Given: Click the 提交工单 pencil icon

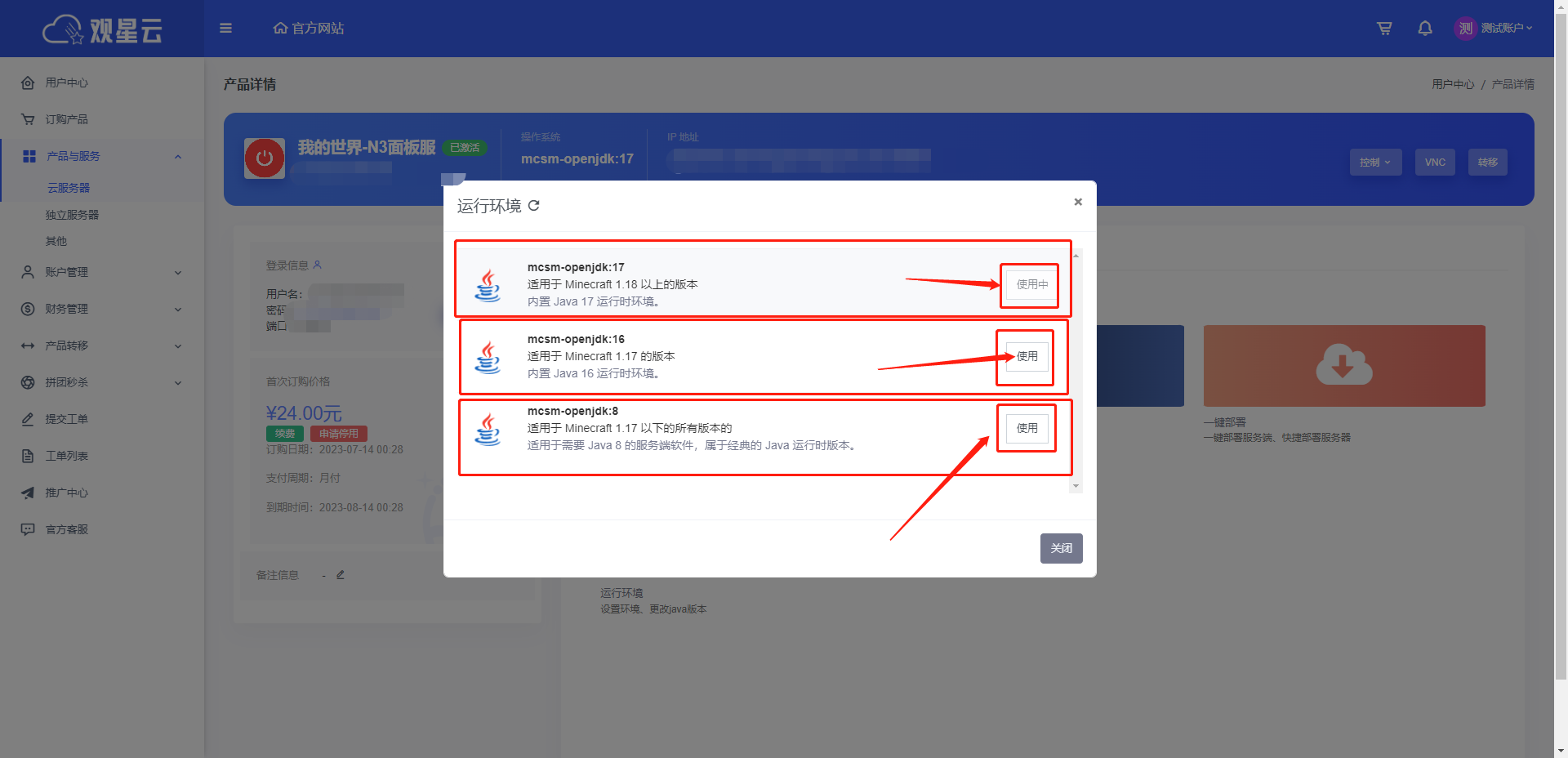Looking at the screenshot, I should 28,419.
